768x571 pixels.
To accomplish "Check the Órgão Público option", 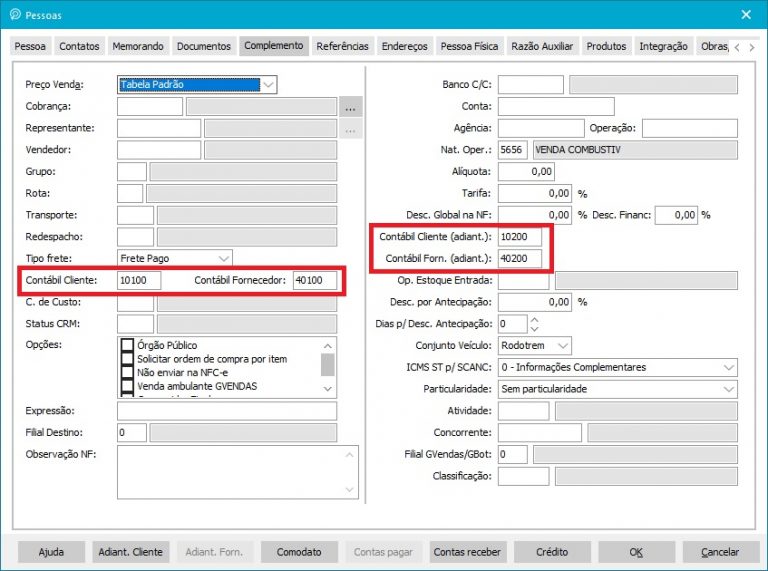I will tap(127, 345).
